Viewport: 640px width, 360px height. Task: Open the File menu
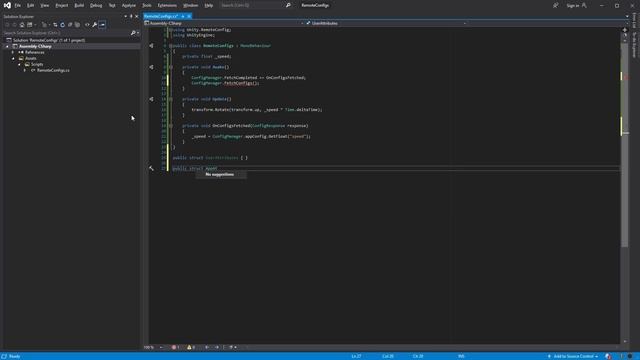(x=18, y=5)
